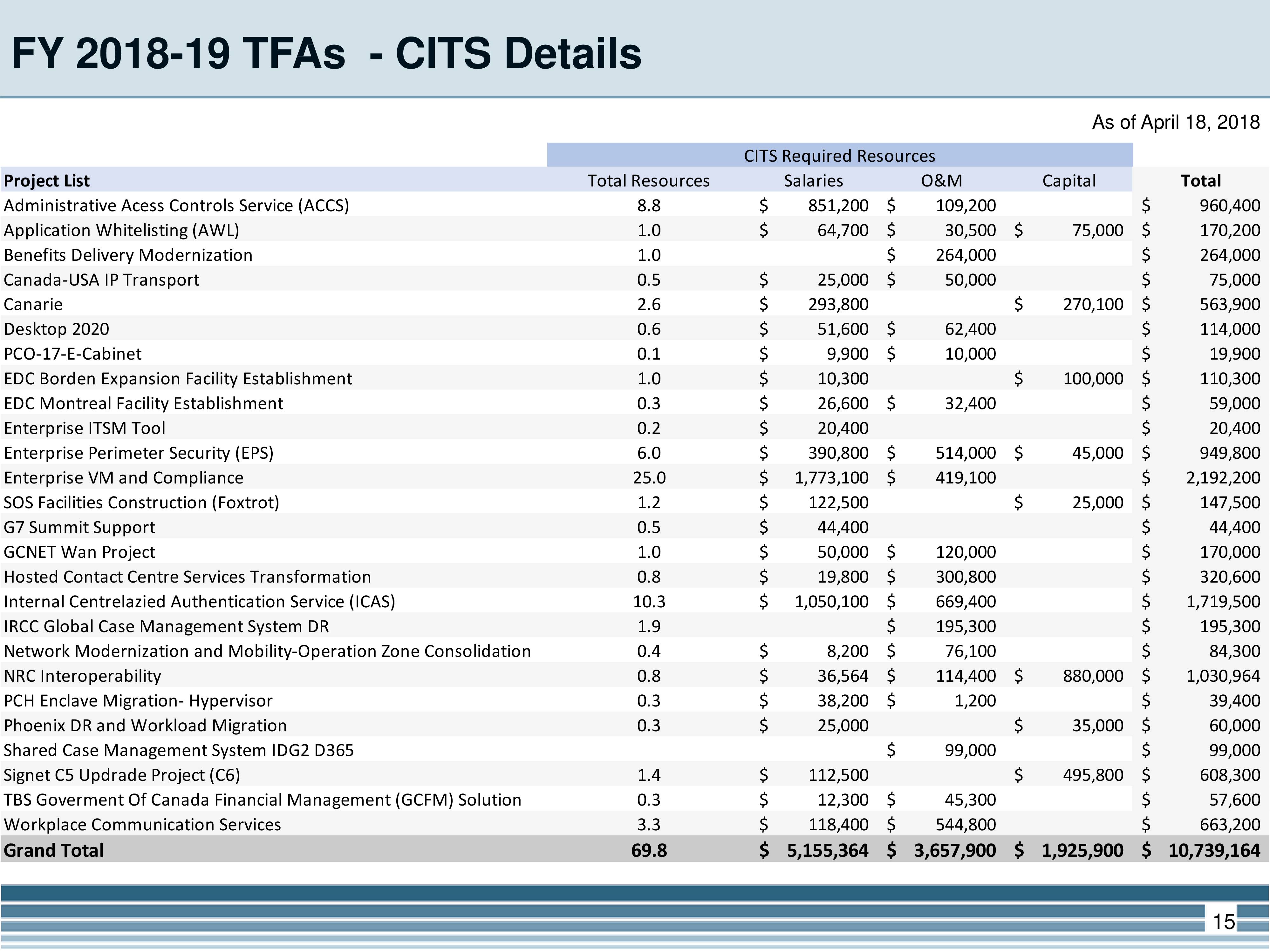Image resolution: width=1270 pixels, height=952 pixels.
Task: Select 'Shared Case Management System IDG2 D365' label
Action: (x=179, y=750)
